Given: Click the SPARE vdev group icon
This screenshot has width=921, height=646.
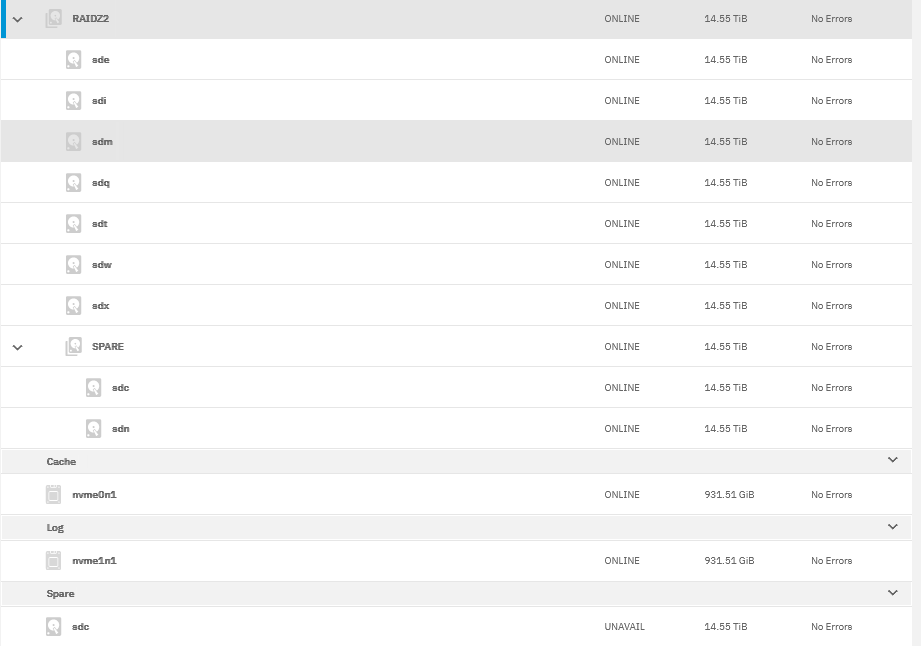Looking at the screenshot, I should click(73, 347).
